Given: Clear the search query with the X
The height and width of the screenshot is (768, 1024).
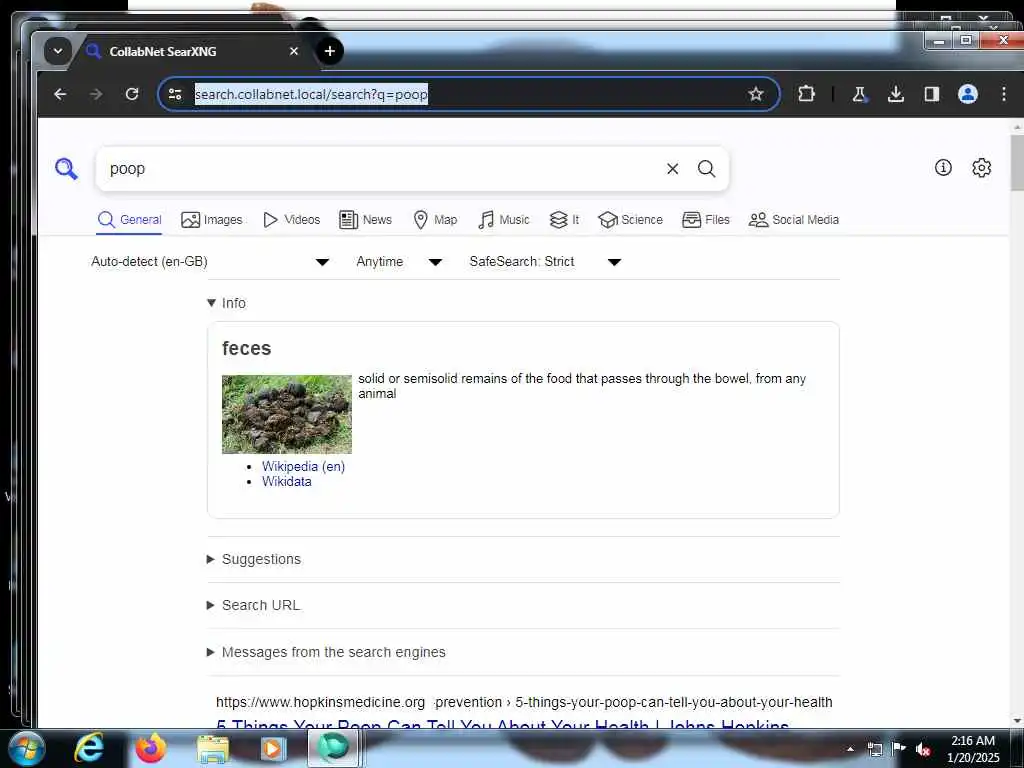Looking at the screenshot, I should (x=673, y=168).
